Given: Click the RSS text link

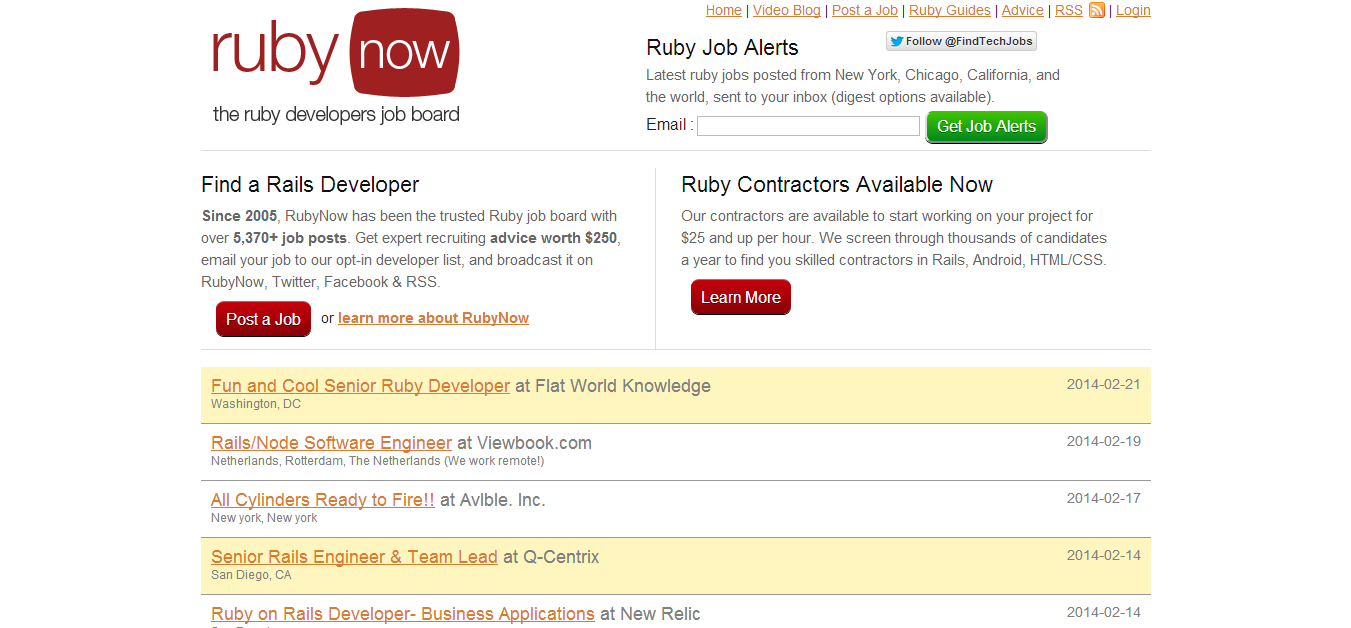Looking at the screenshot, I should tap(1069, 10).
